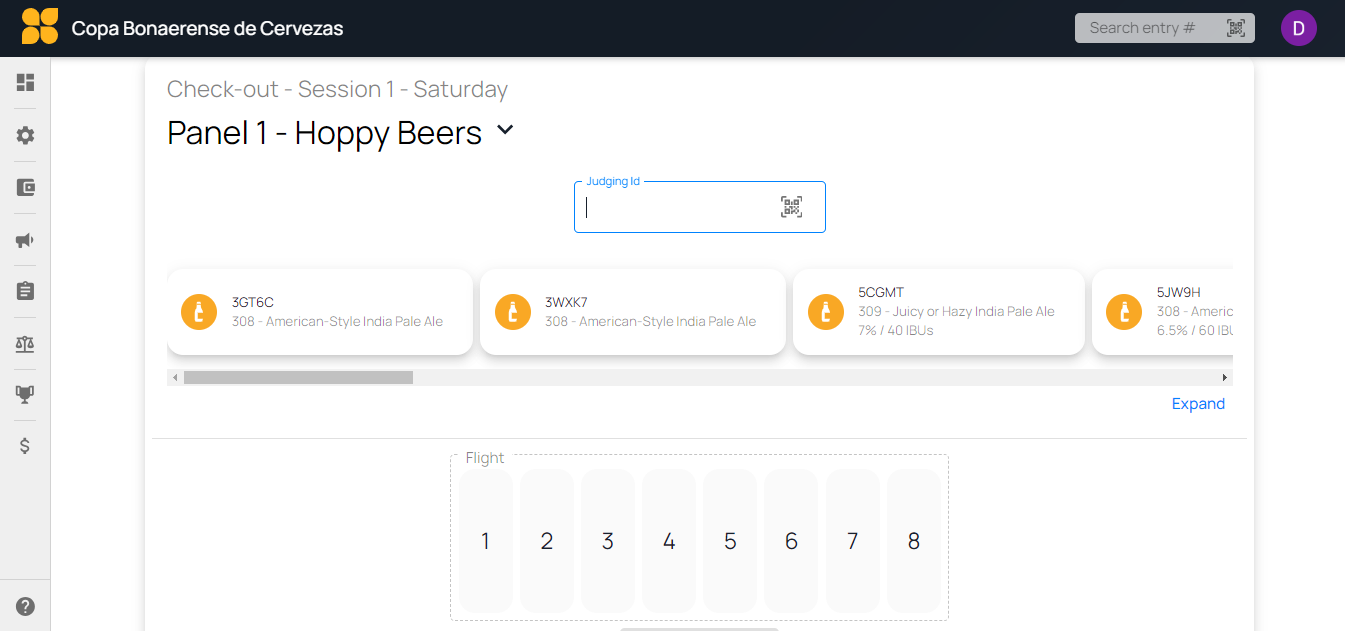Click inside the Judging Id input field
The width and height of the screenshot is (1345, 631).
(680, 207)
